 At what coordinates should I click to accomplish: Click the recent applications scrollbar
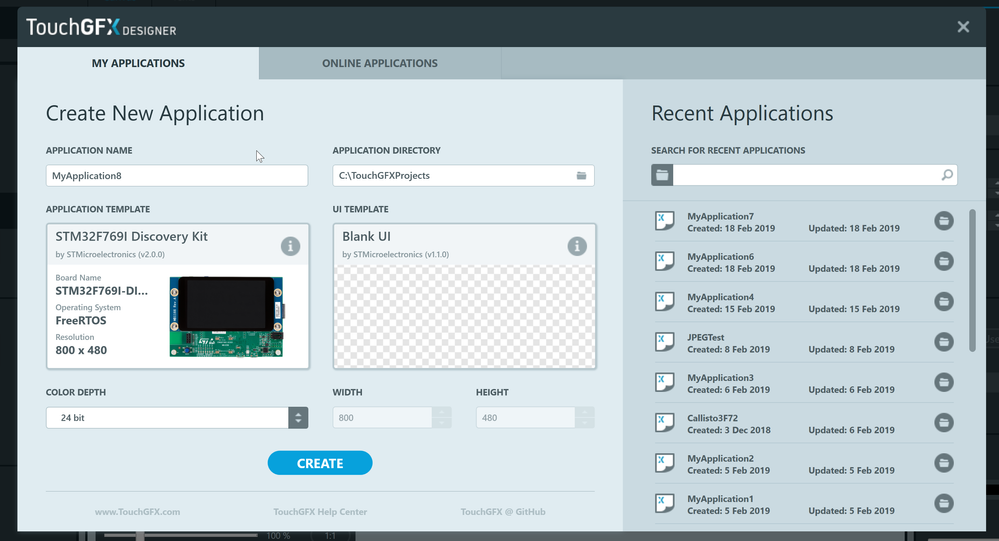point(972,280)
